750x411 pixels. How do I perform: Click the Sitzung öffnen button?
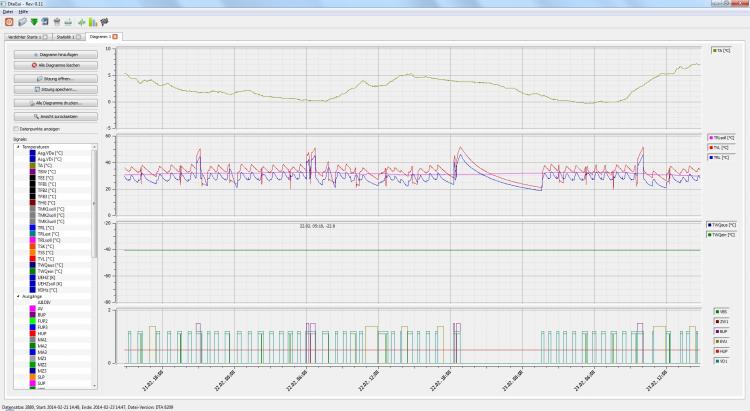[55, 78]
